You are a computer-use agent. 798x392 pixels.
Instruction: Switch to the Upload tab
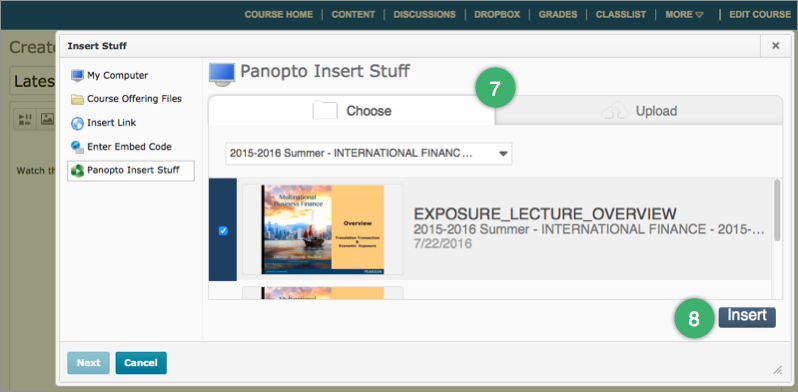[639, 110]
